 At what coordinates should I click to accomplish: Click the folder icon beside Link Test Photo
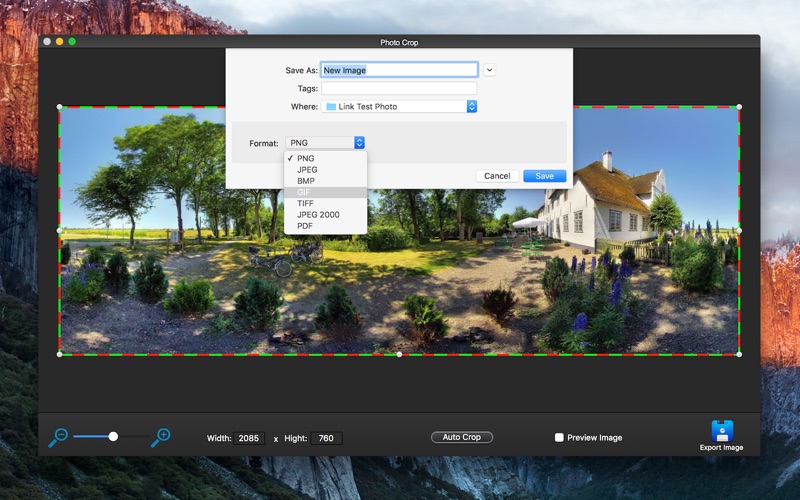coord(331,107)
